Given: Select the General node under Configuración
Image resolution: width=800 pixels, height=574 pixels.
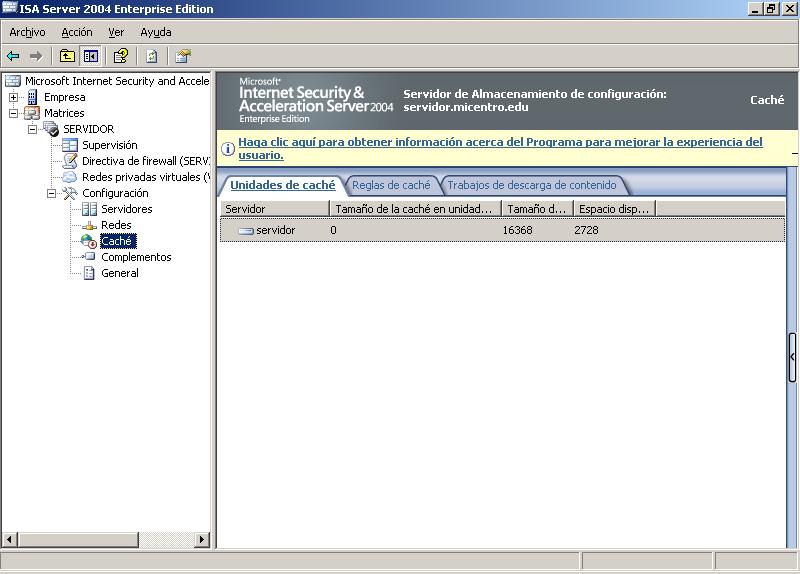Looking at the screenshot, I should (x=119, y=273).
